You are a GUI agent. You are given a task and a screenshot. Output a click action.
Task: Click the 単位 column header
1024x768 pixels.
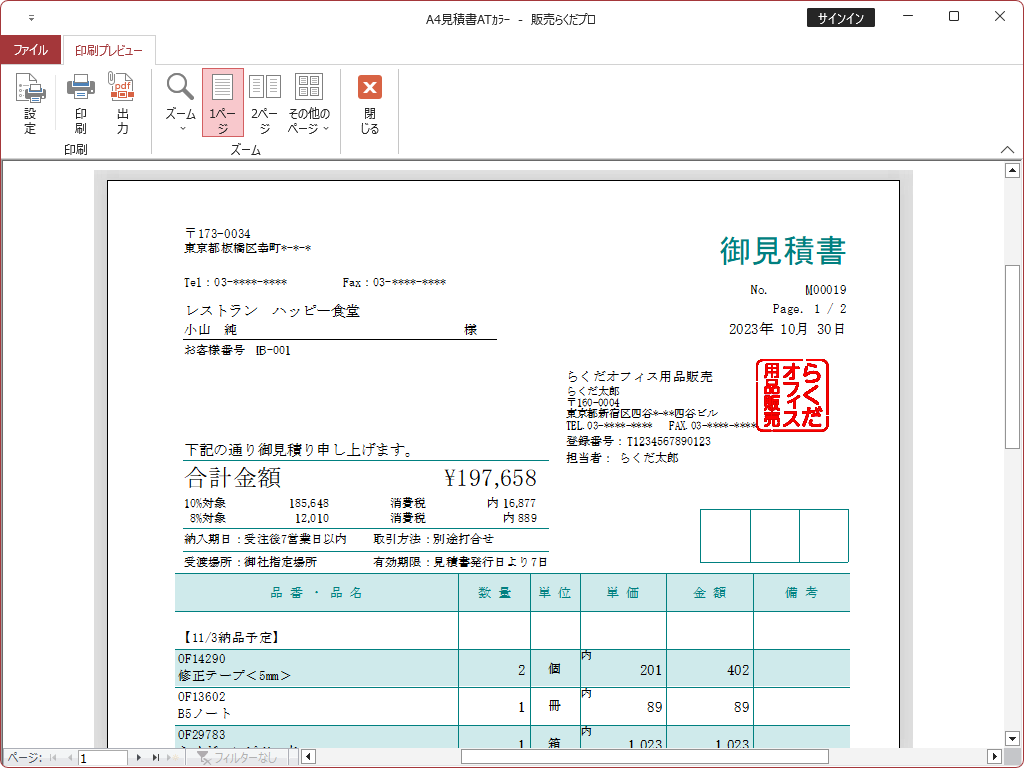[x=555, y=592]
